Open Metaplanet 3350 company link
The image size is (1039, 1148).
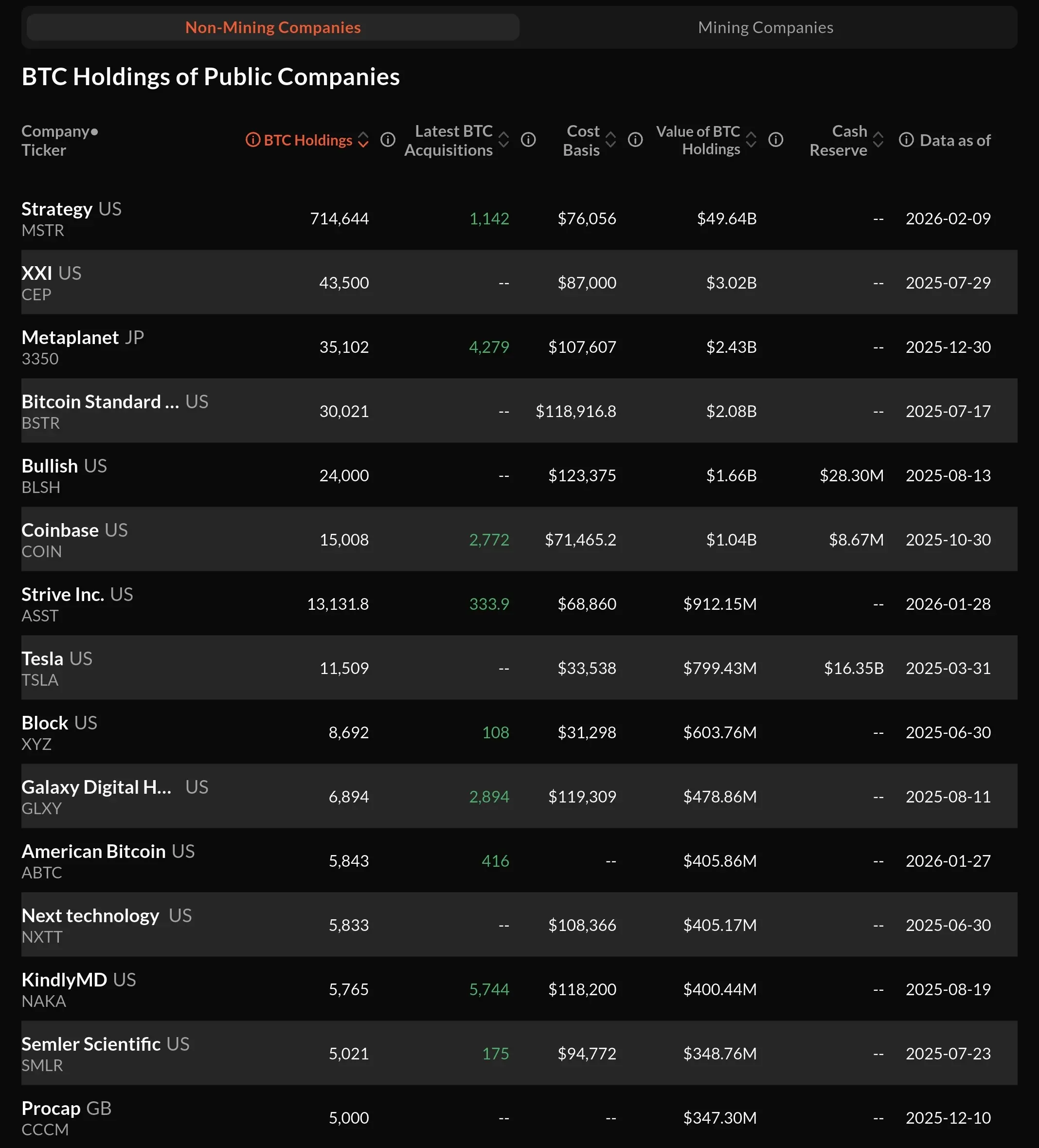coord(70,338)
